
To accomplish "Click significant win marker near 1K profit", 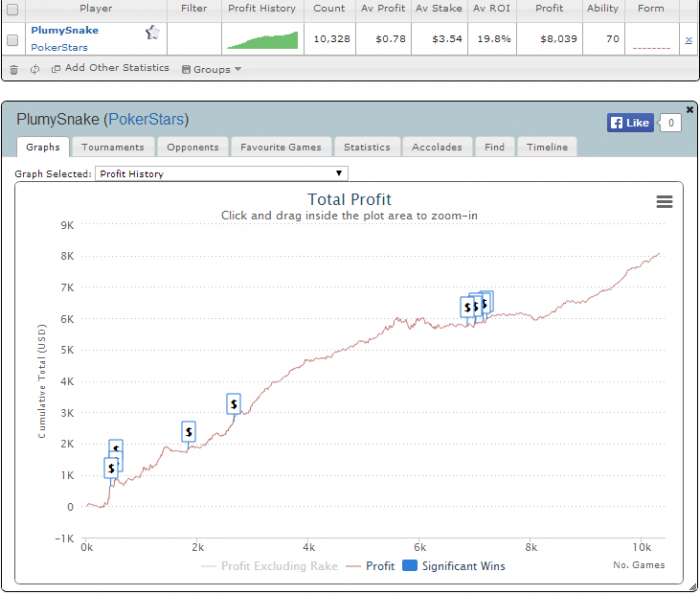I will pyautogui.click(x=111, y=468).
